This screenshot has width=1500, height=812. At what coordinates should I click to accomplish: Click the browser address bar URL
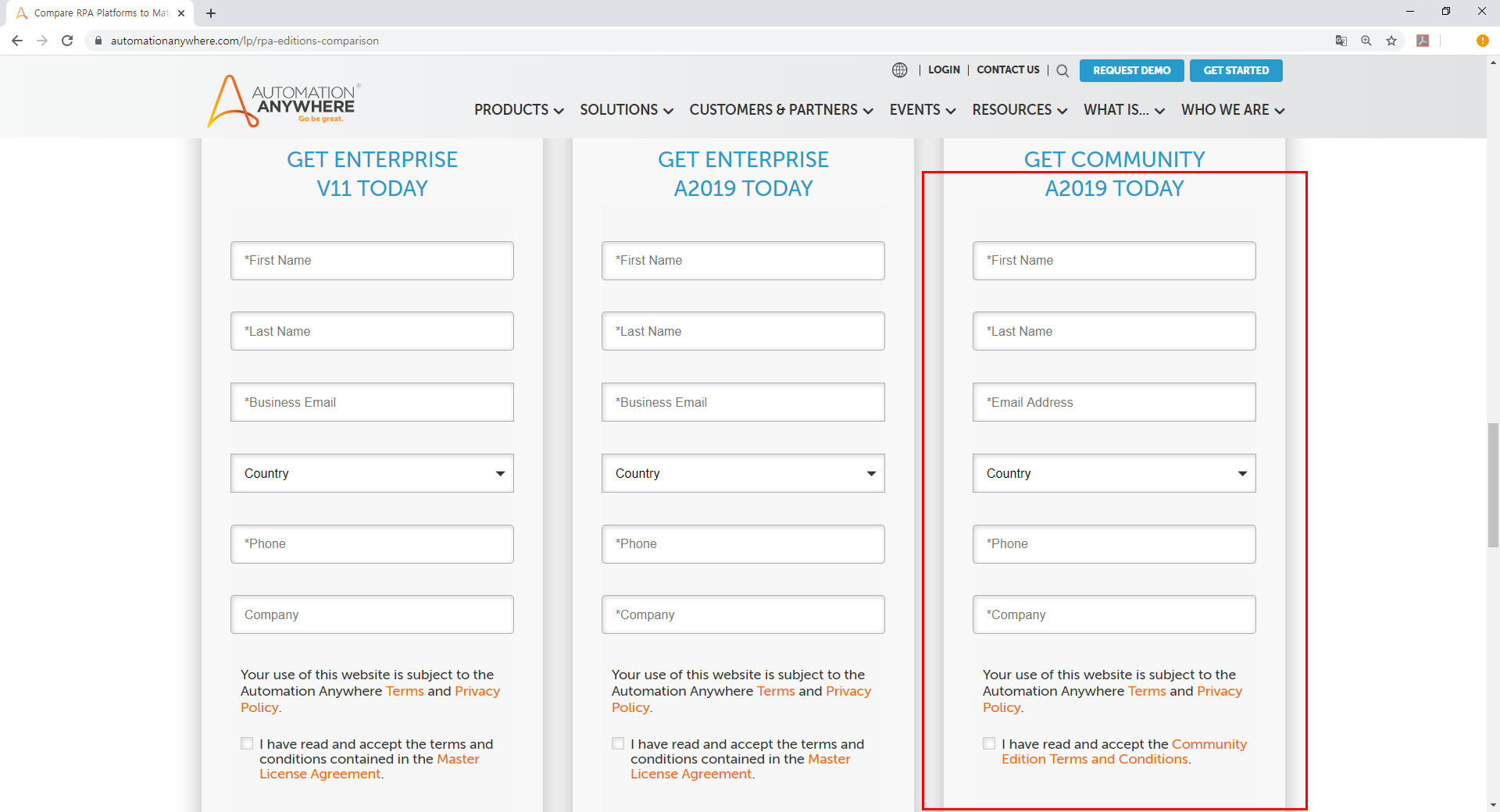[245, 41]
